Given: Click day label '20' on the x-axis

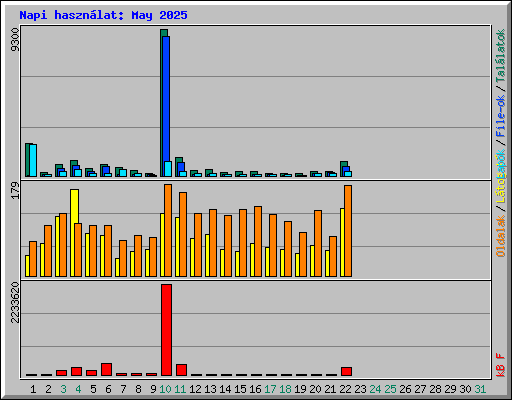Looking at the screenshot, I should pyautogui.click(x=316, y=389).
